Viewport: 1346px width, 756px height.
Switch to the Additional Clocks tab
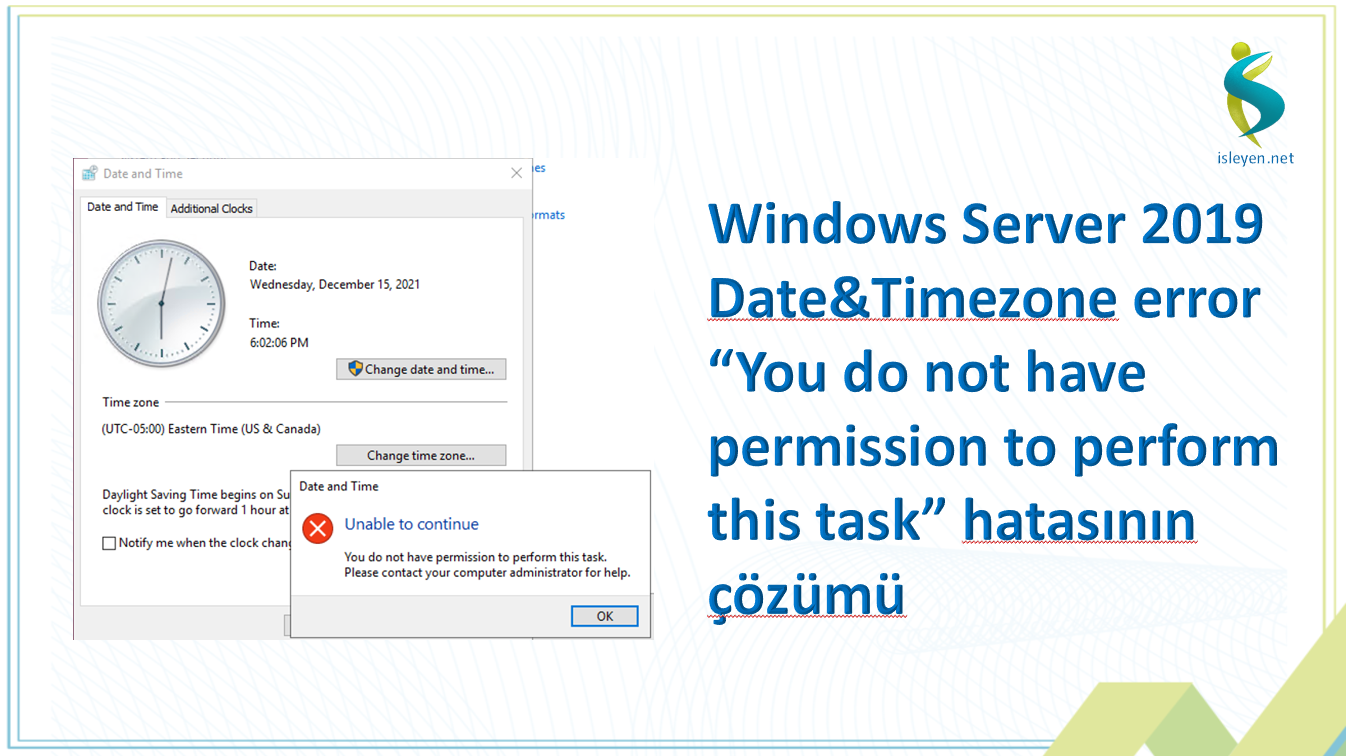(x=211, y=208)
